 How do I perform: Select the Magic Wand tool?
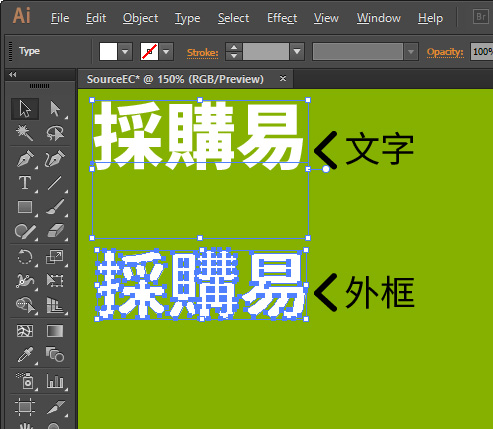(x=25, y=133)
